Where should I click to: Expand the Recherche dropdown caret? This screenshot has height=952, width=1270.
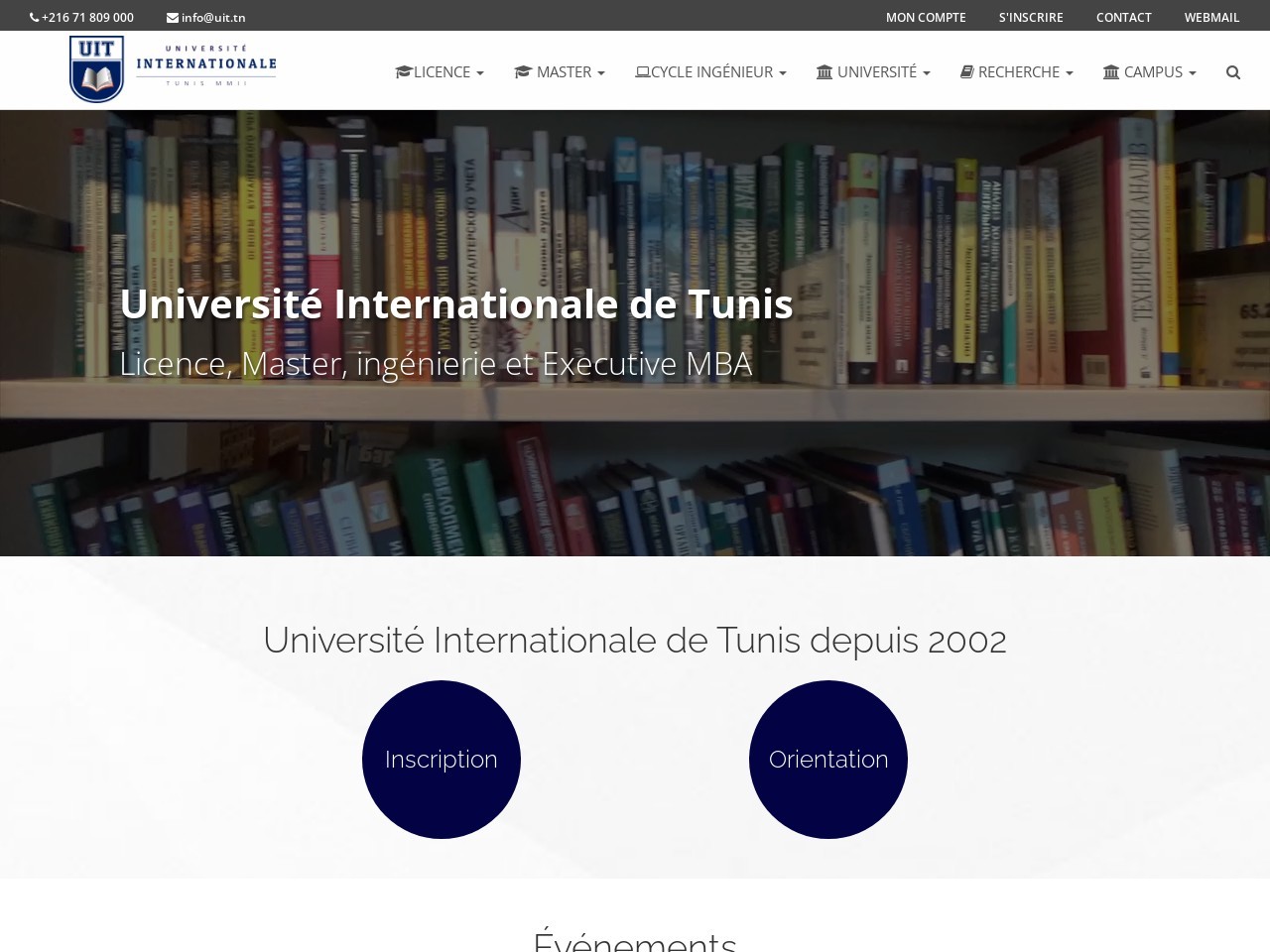(x=1070, y=73)
